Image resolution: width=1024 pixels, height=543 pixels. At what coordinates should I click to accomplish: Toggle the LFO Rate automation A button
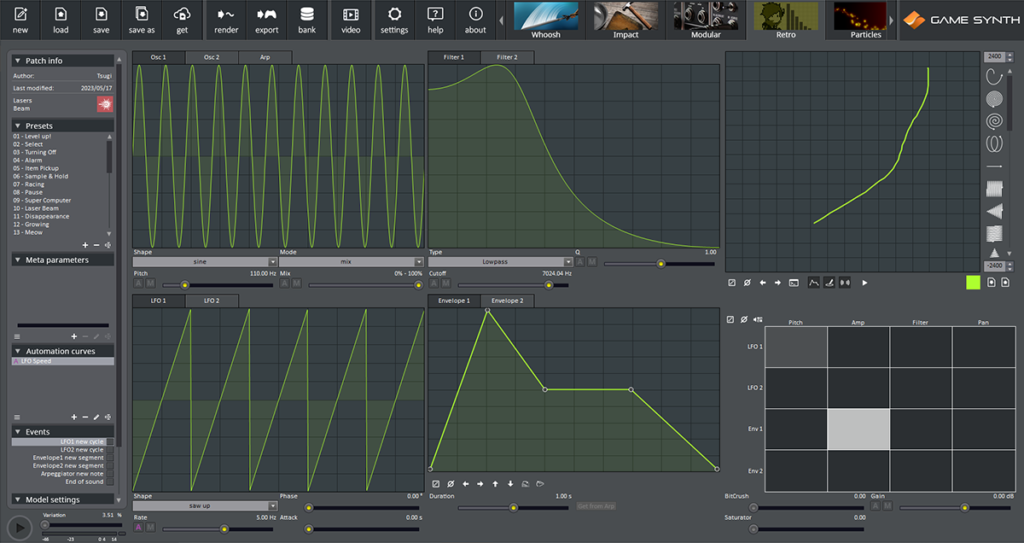tap(138, 527)
